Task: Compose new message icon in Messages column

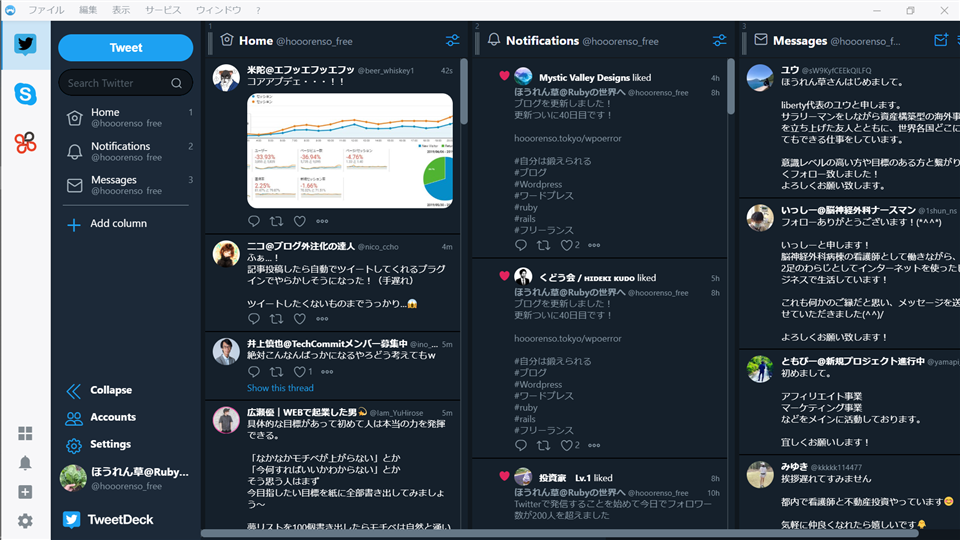Action: tap(940, 40)
